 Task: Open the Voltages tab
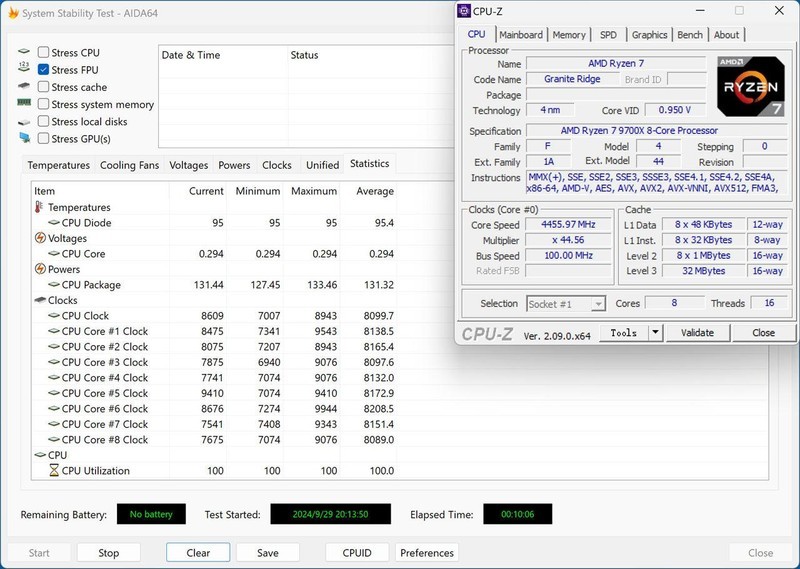click(x=188, y=165)
